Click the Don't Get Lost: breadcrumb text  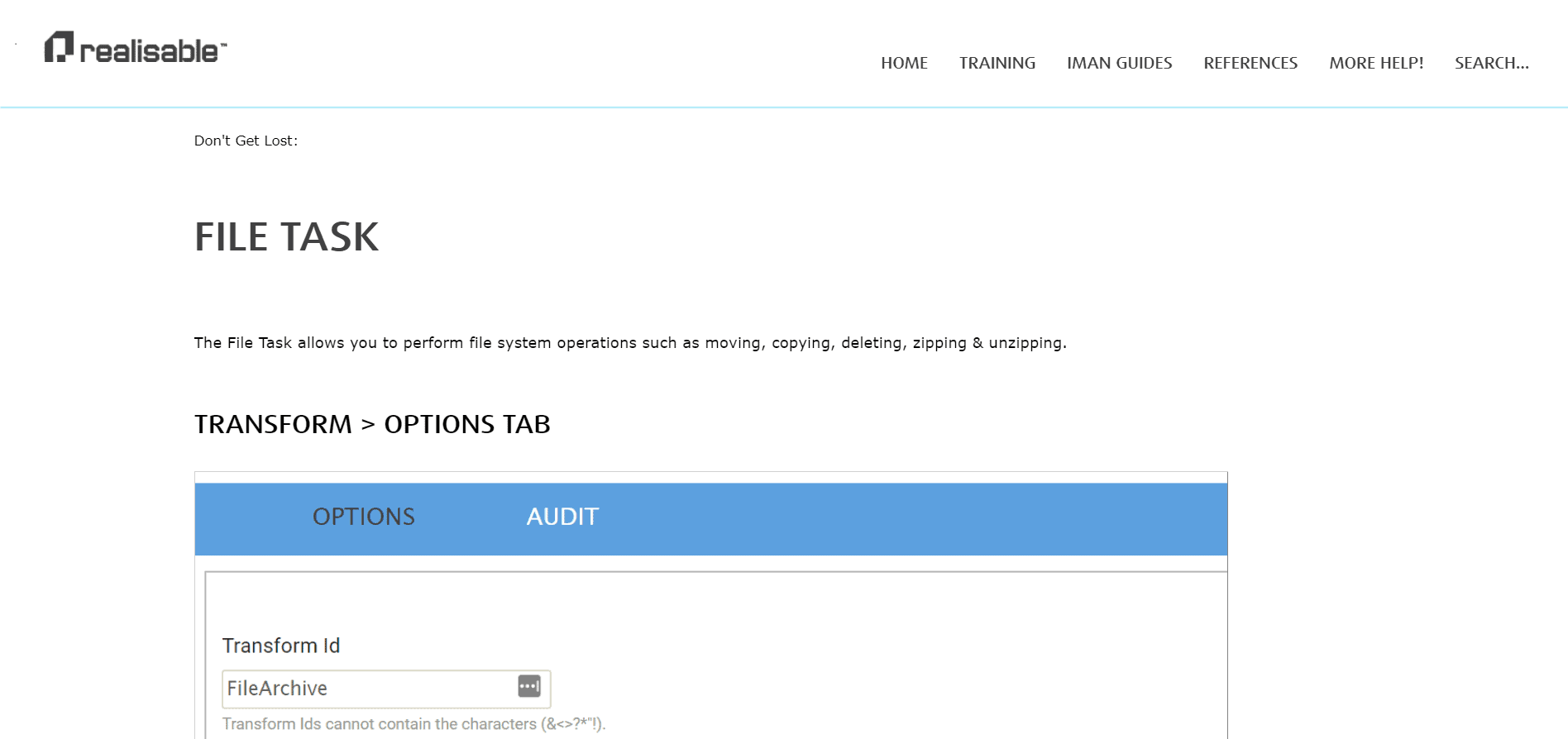point(246,141)
